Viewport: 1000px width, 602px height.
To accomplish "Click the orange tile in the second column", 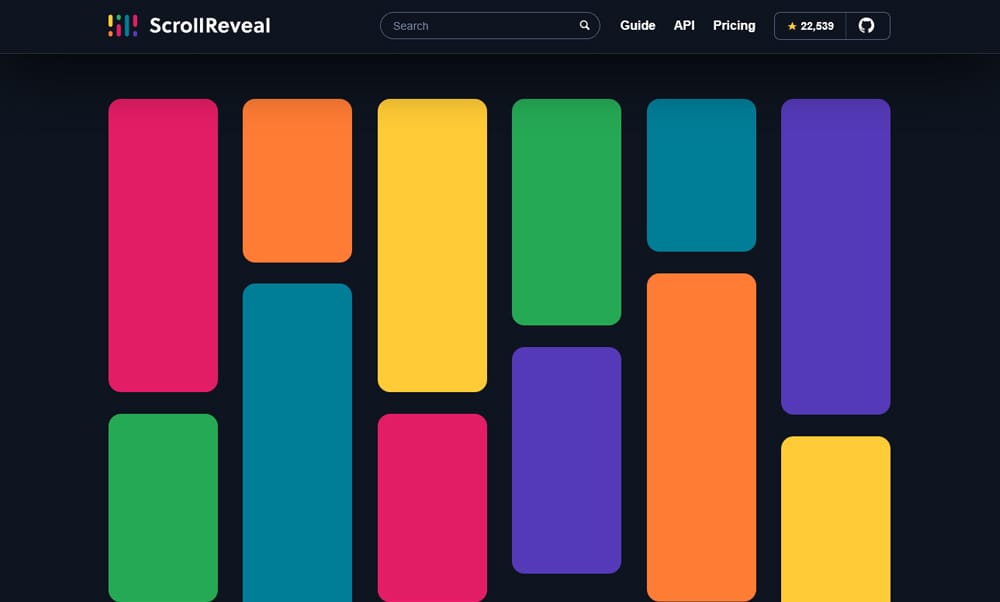I will tap(297, 179).
